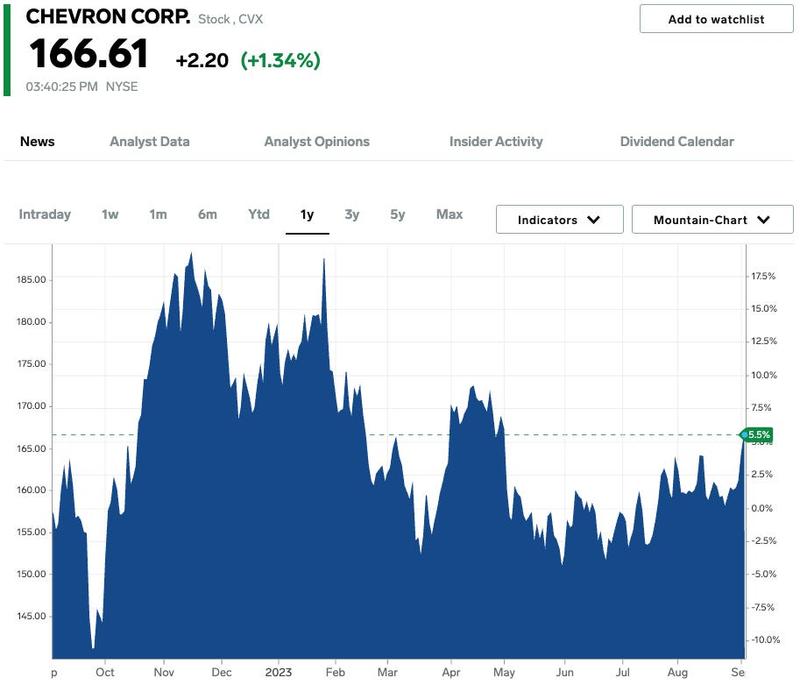Image resolution: width=800 pixels, height=683 pixels.
Task: Click the Mar date axis label
Action: (387, 672)
